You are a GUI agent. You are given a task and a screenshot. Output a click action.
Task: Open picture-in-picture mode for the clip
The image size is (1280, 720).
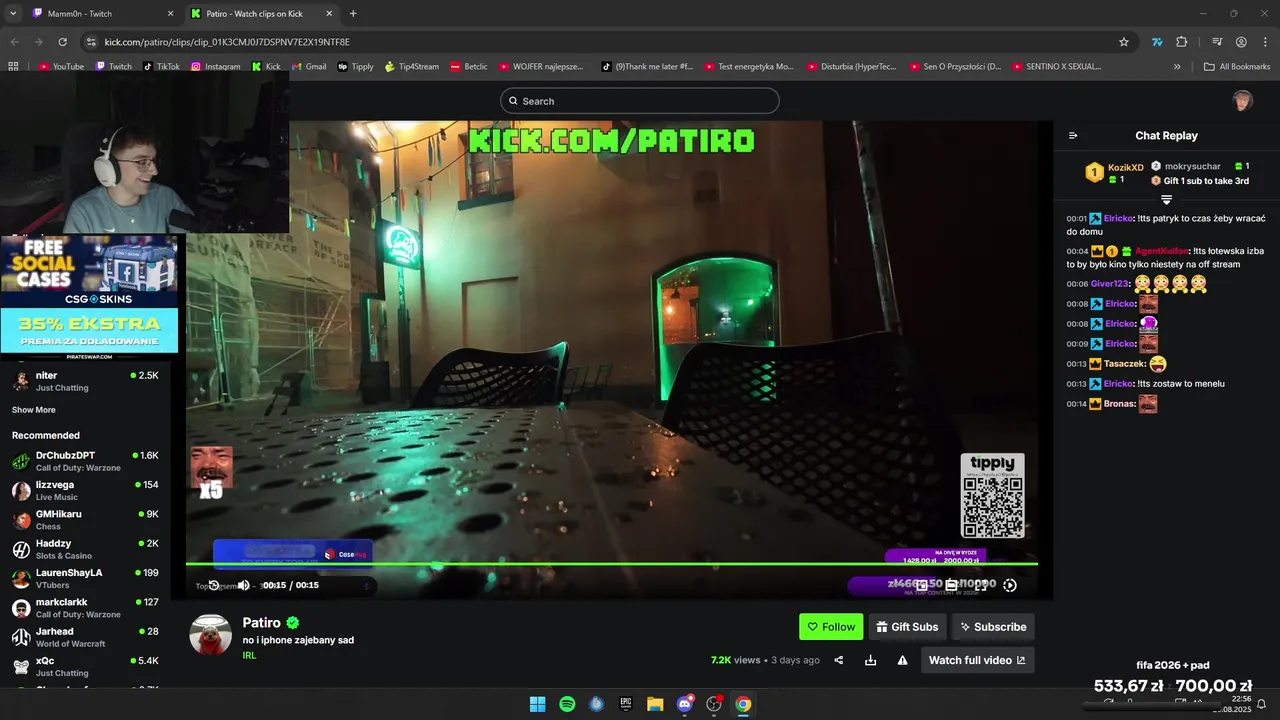pyautogui.click(x=922, y=585)
